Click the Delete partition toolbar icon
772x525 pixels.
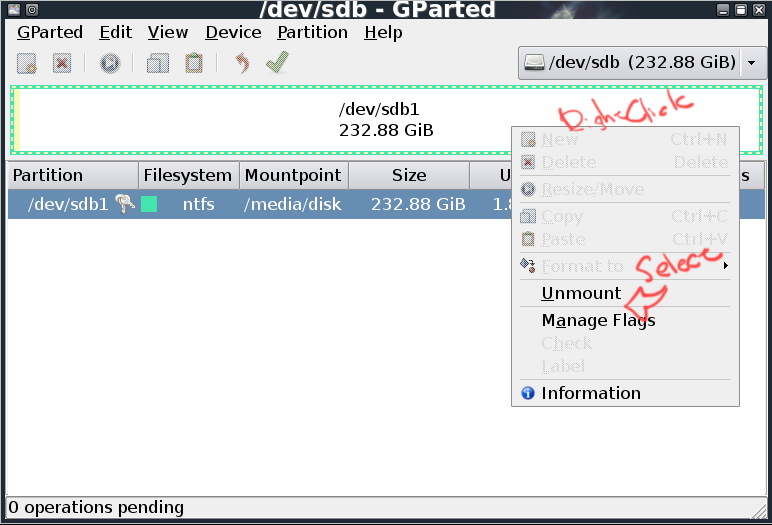click(x=62, y=63)
